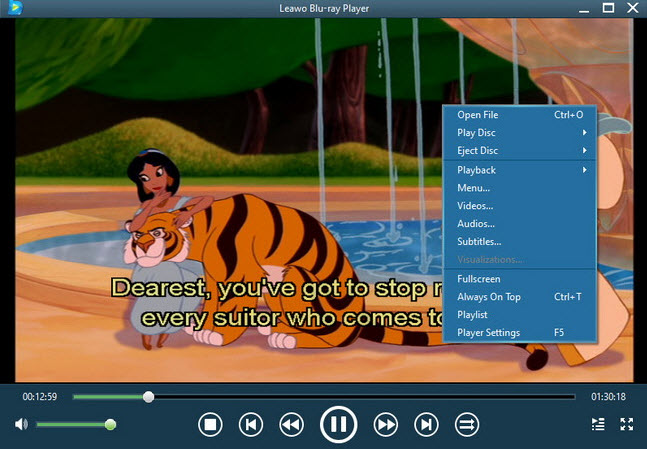Click the total duration 01:30:18
Viewport: 647px width, 450px height.
(x=608, y=397)
